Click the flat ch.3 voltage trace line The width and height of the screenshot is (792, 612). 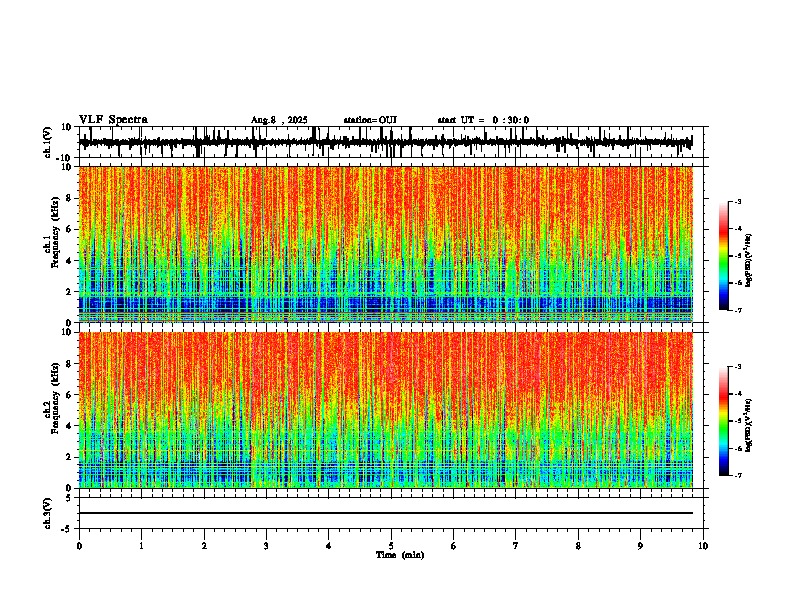[386, 513]
